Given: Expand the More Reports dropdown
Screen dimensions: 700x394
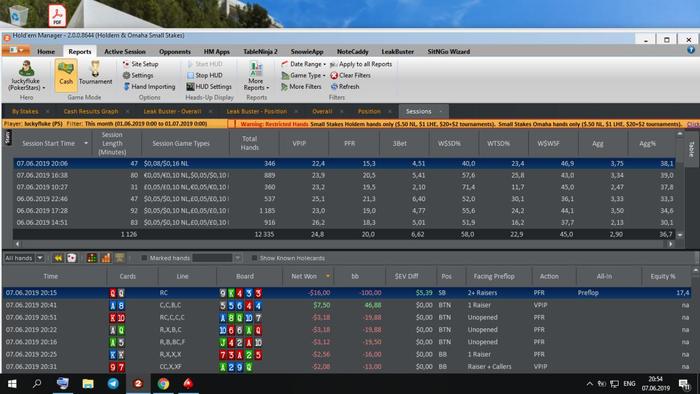Looking at the screenshot, I should (267, 87).
